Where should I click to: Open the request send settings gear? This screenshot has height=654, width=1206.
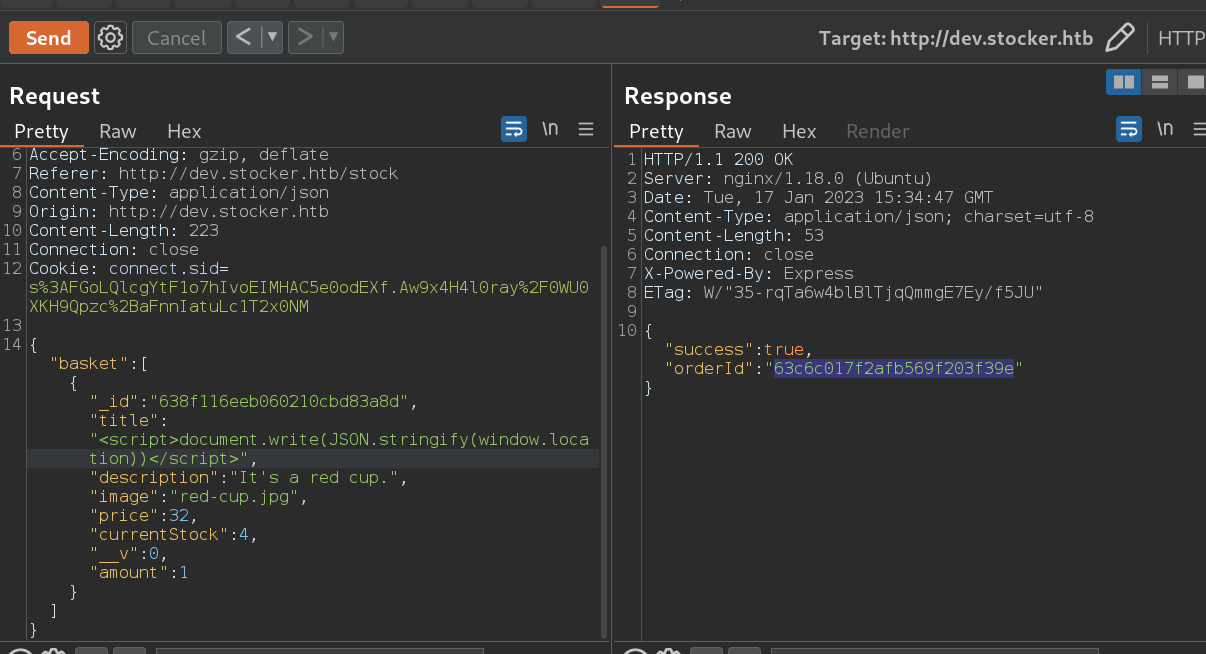[x=110, y=38]
